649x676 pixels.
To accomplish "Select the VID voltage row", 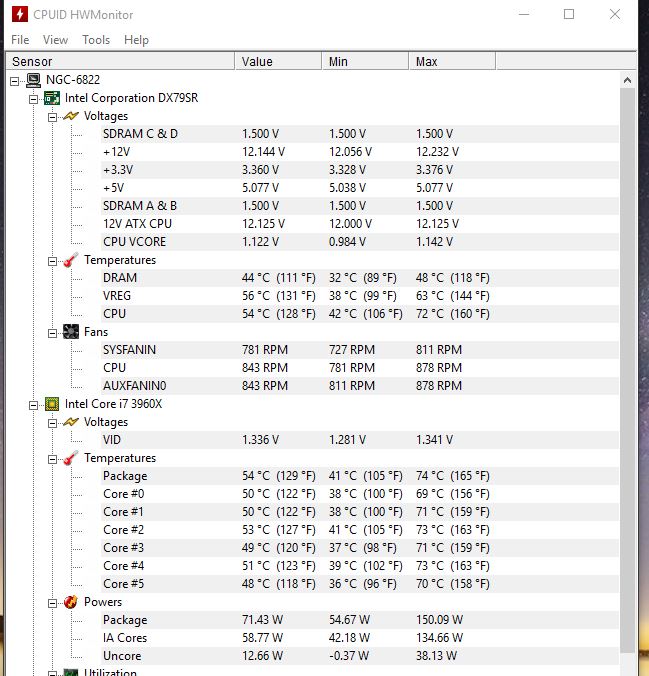I will tap(360, 440).
